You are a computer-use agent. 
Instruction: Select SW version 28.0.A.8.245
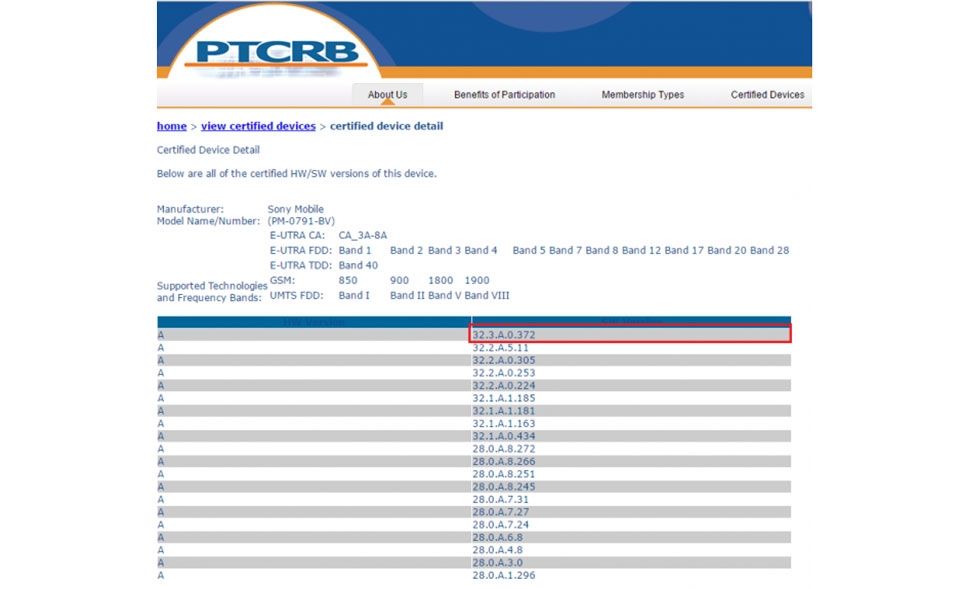click(x=504, y=487)
